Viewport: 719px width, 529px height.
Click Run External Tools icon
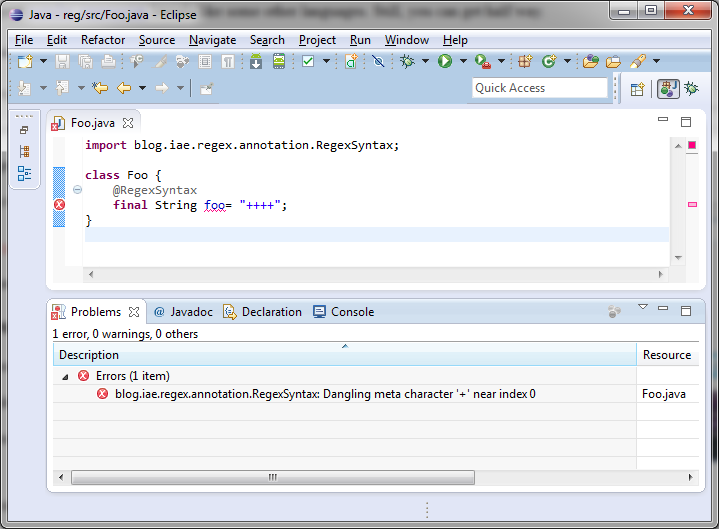pos(483,61)
